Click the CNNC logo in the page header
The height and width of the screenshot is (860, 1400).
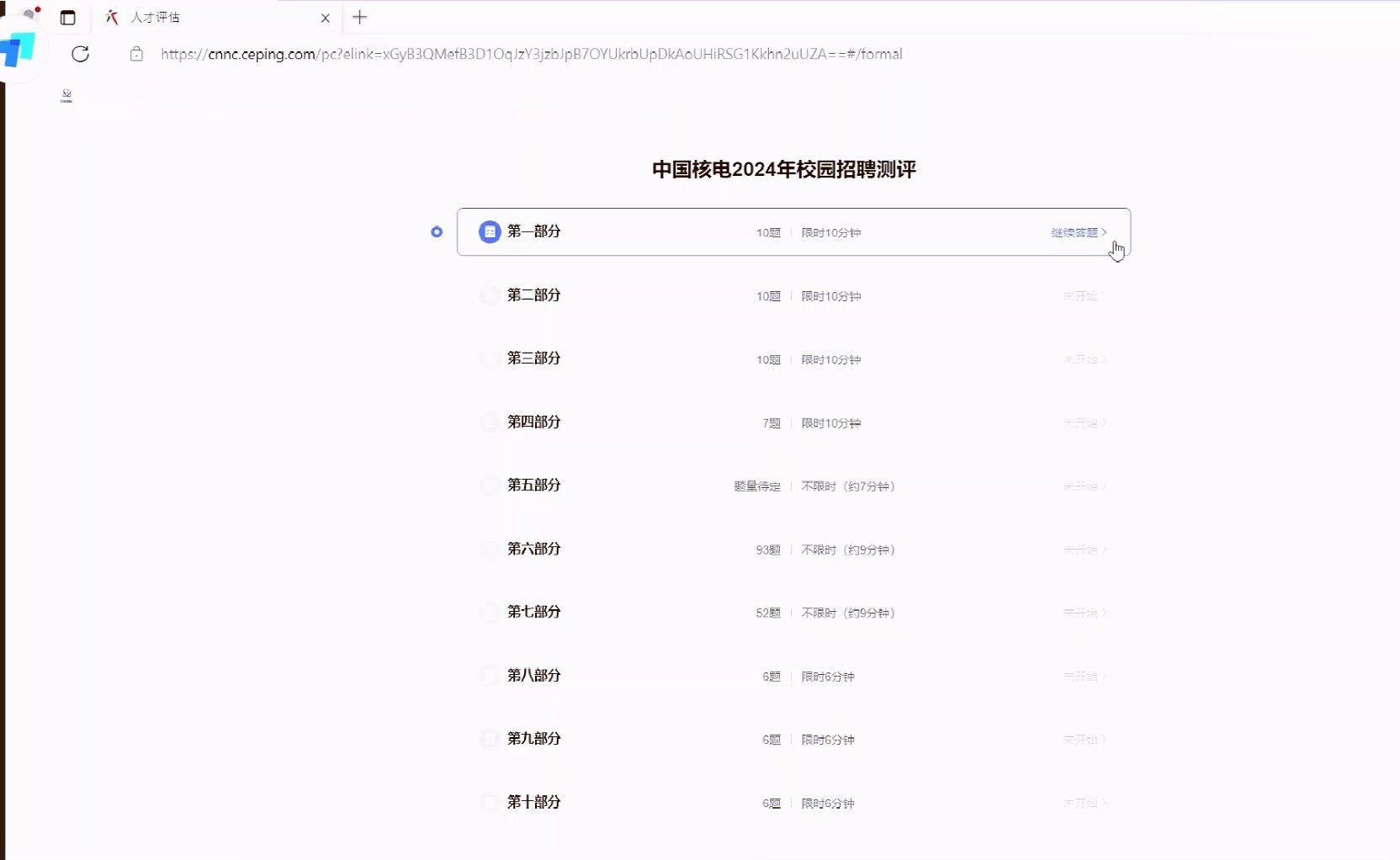[x=66, y=96]
